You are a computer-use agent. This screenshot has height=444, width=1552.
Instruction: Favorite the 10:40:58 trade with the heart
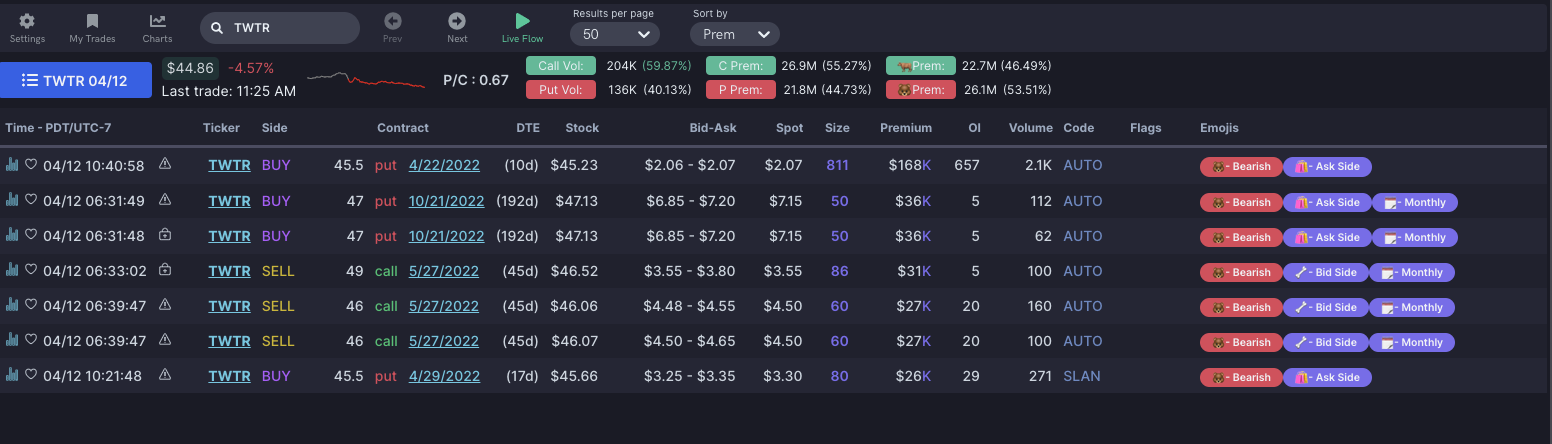pyautogui.click(x=31, y=165)
